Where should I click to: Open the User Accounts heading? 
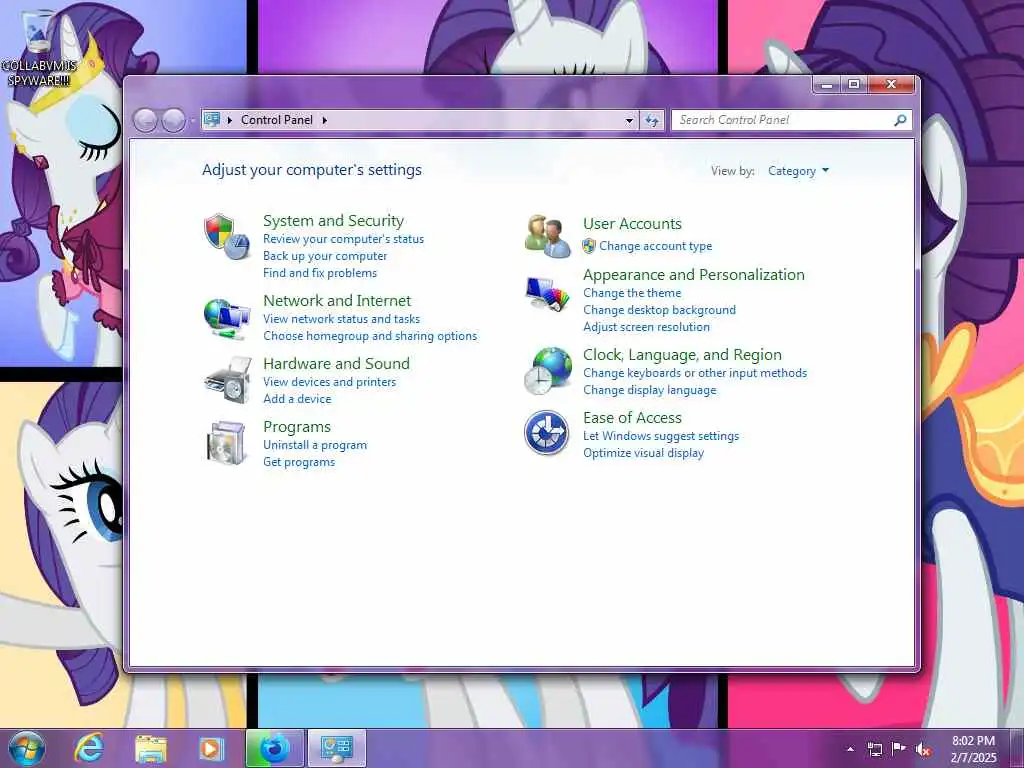(x=632, y=223)
